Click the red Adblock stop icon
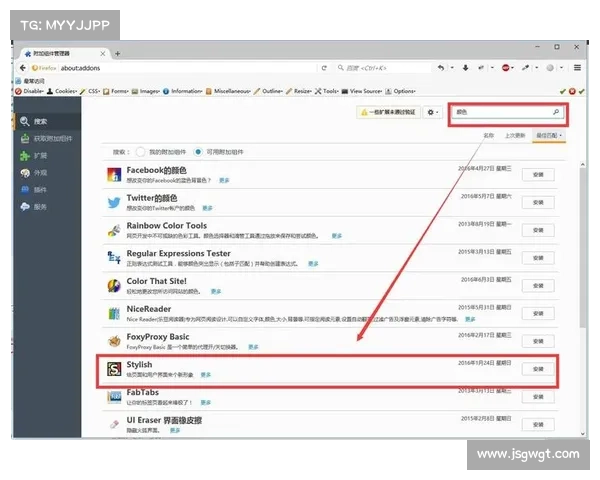600x480 pixels. [x=505, y=68]
